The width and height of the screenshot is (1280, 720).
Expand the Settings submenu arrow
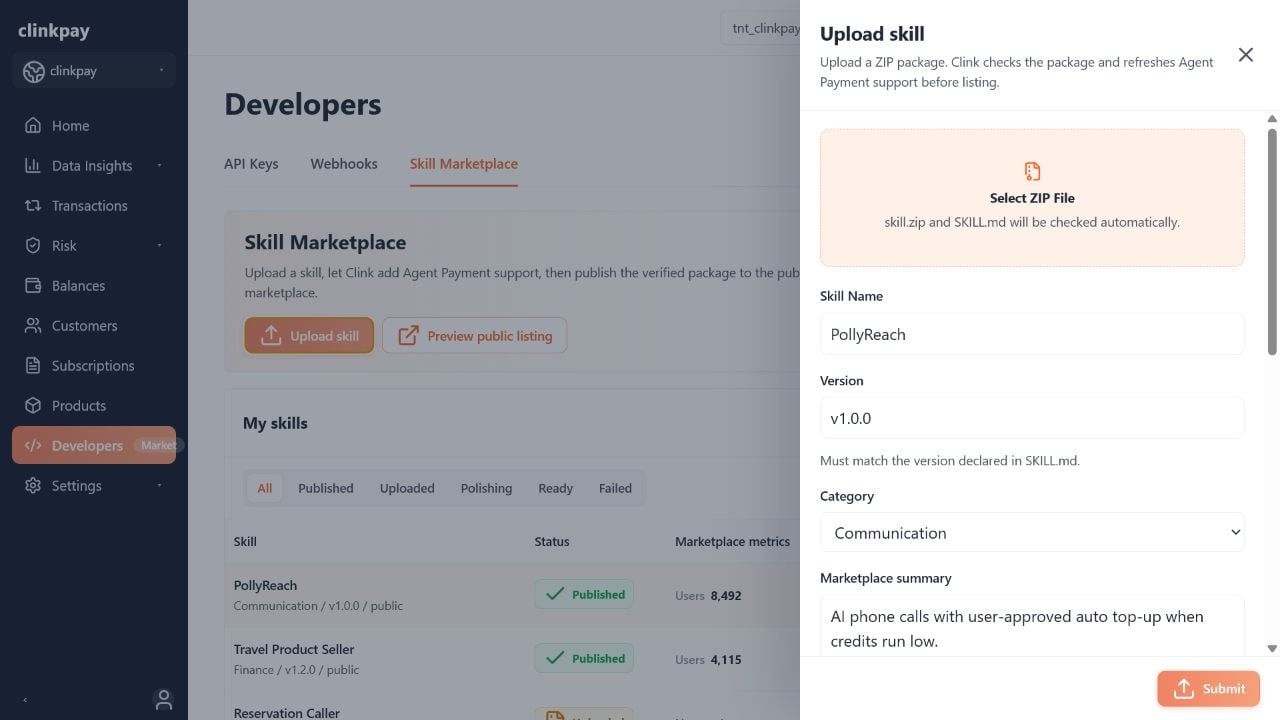pos(160,486)
